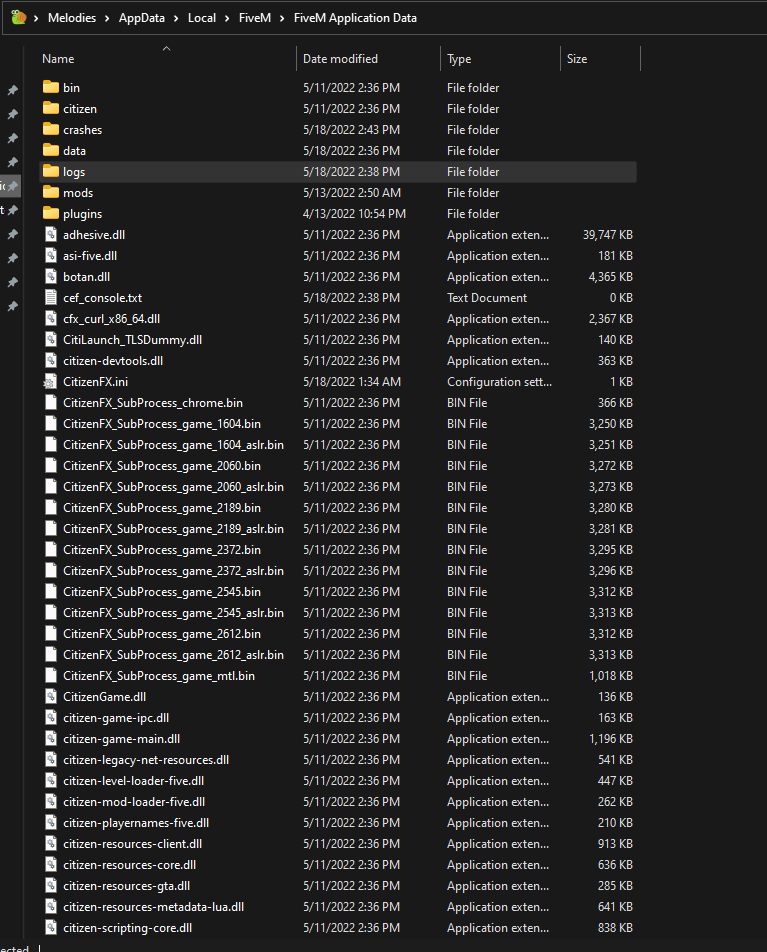Expand chevron after AppData in address bar
767x952 pixels.
point(176,18)
